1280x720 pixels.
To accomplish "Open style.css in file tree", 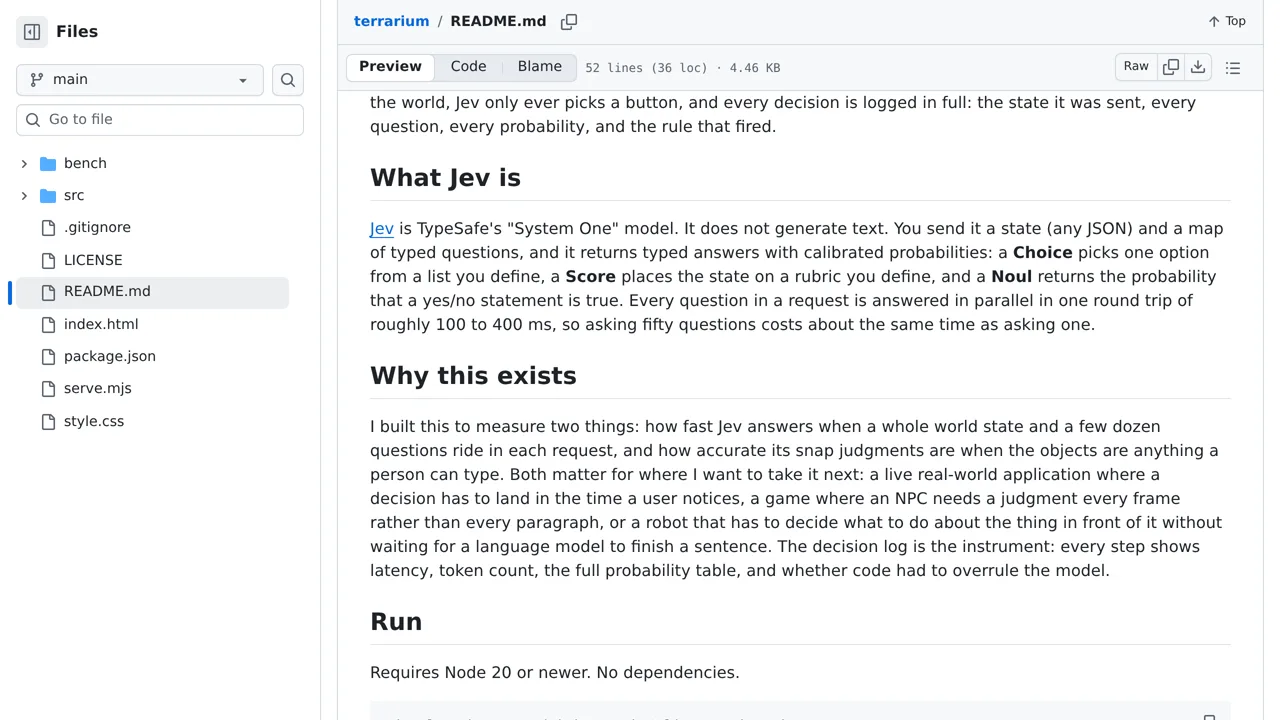I will (x=94, y=421).
